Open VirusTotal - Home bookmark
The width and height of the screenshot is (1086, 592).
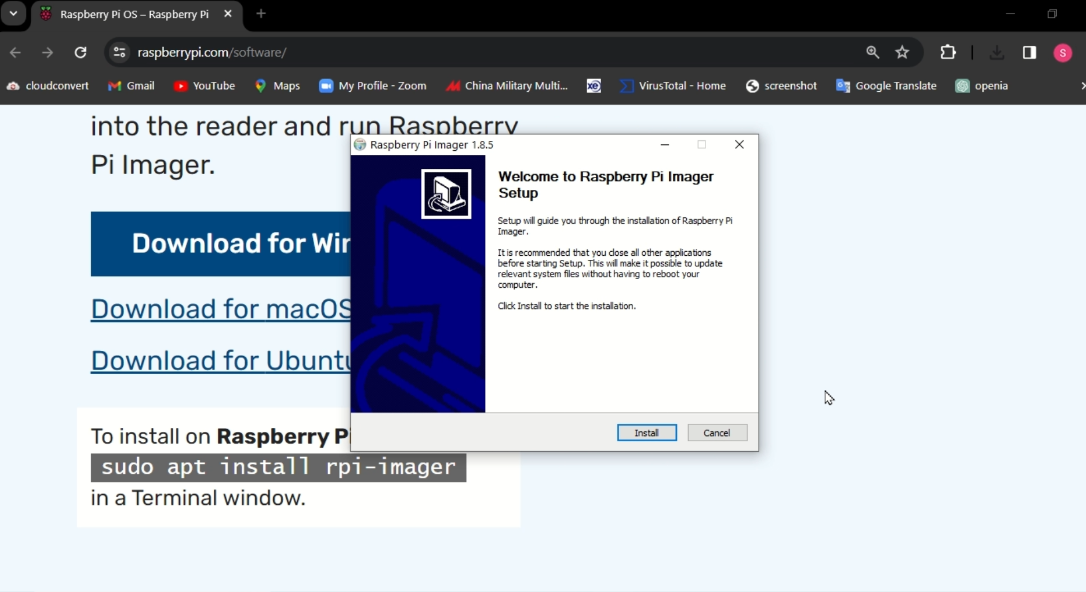click(673, 86)
